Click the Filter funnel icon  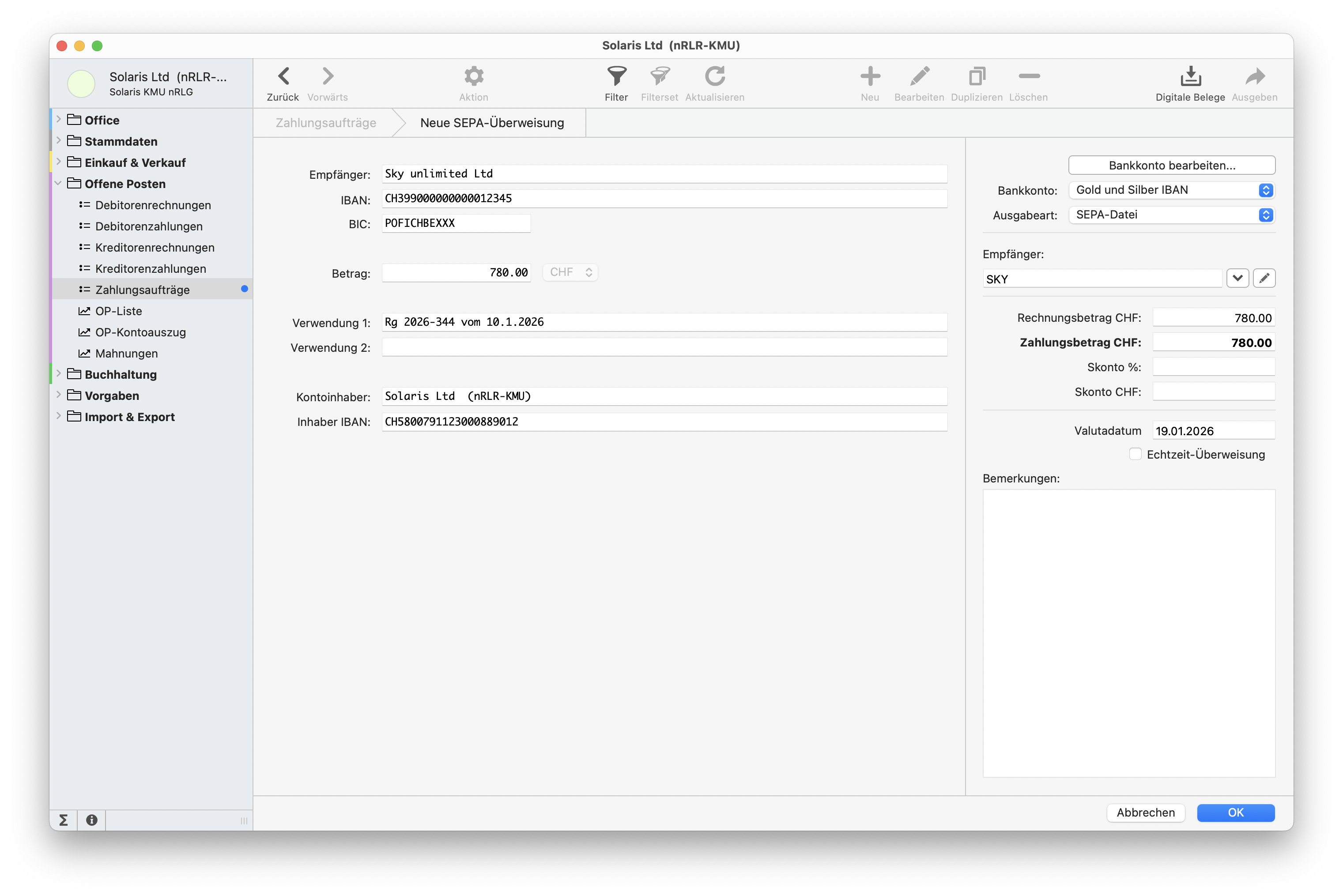click(616, 76)
